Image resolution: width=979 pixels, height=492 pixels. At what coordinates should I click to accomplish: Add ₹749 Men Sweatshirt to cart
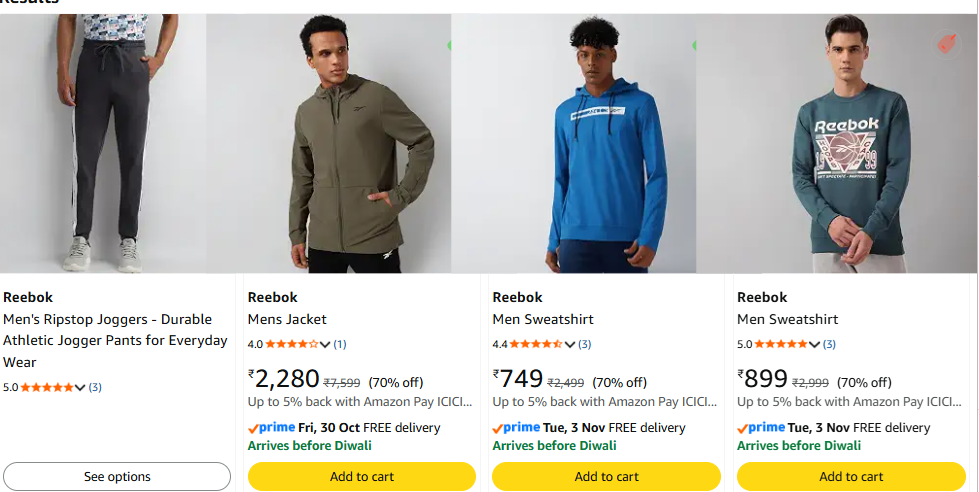[606, 476]
